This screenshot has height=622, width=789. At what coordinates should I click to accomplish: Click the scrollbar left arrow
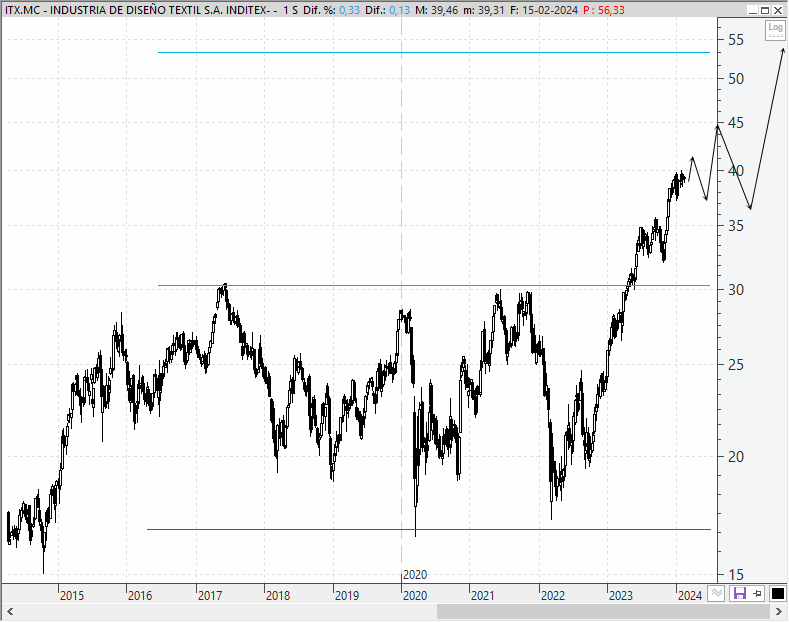pyautogui.click(x=10, y=612)
